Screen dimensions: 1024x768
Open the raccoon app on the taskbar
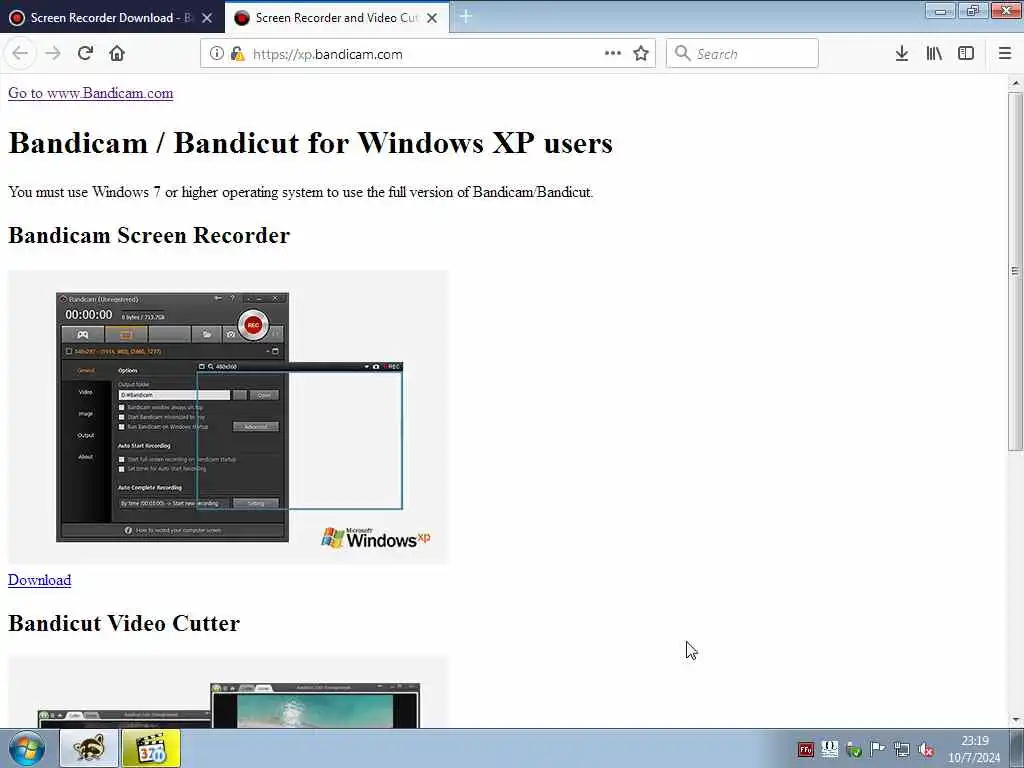coord(89,748)
